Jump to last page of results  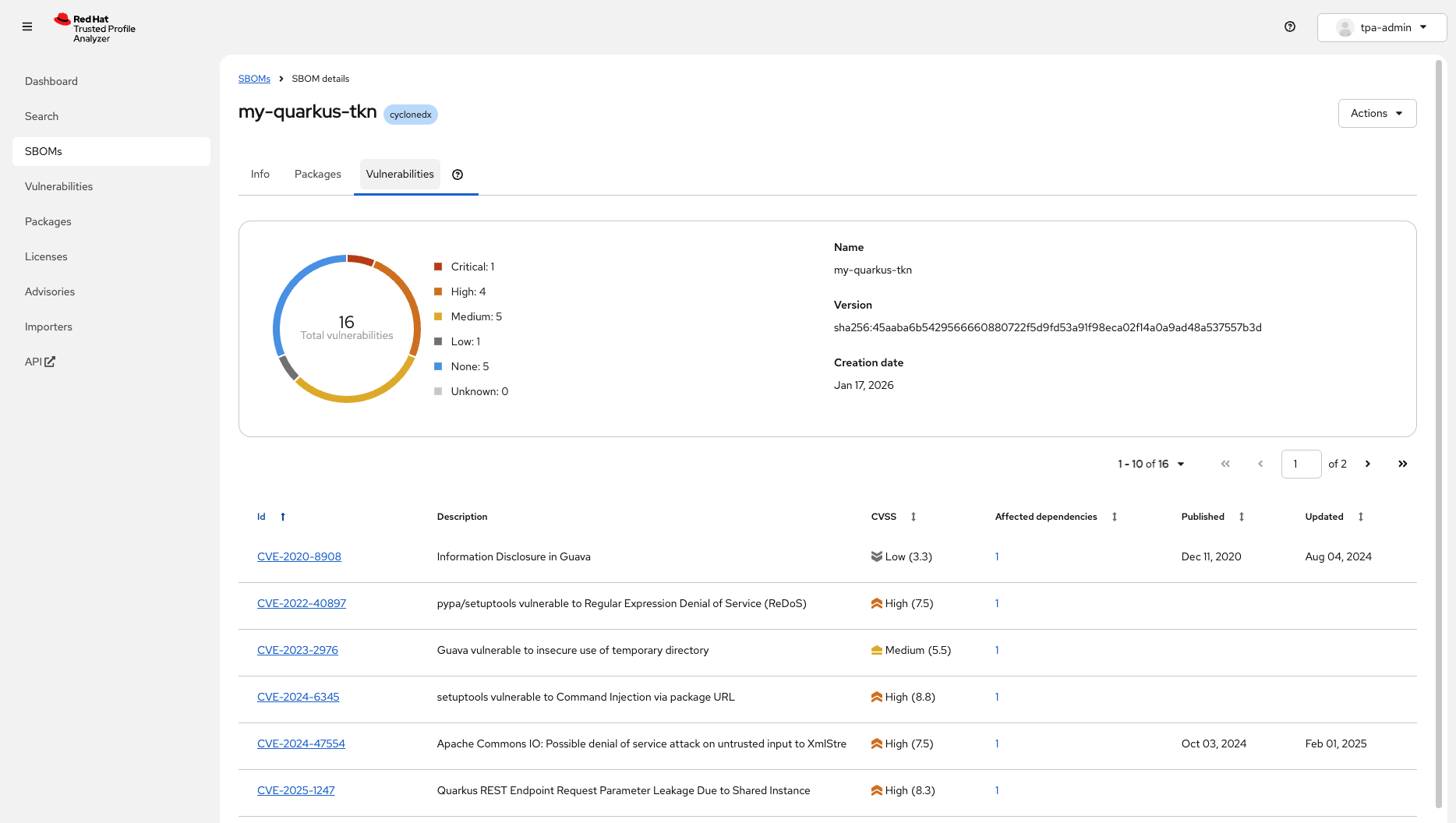point(1402,464)
